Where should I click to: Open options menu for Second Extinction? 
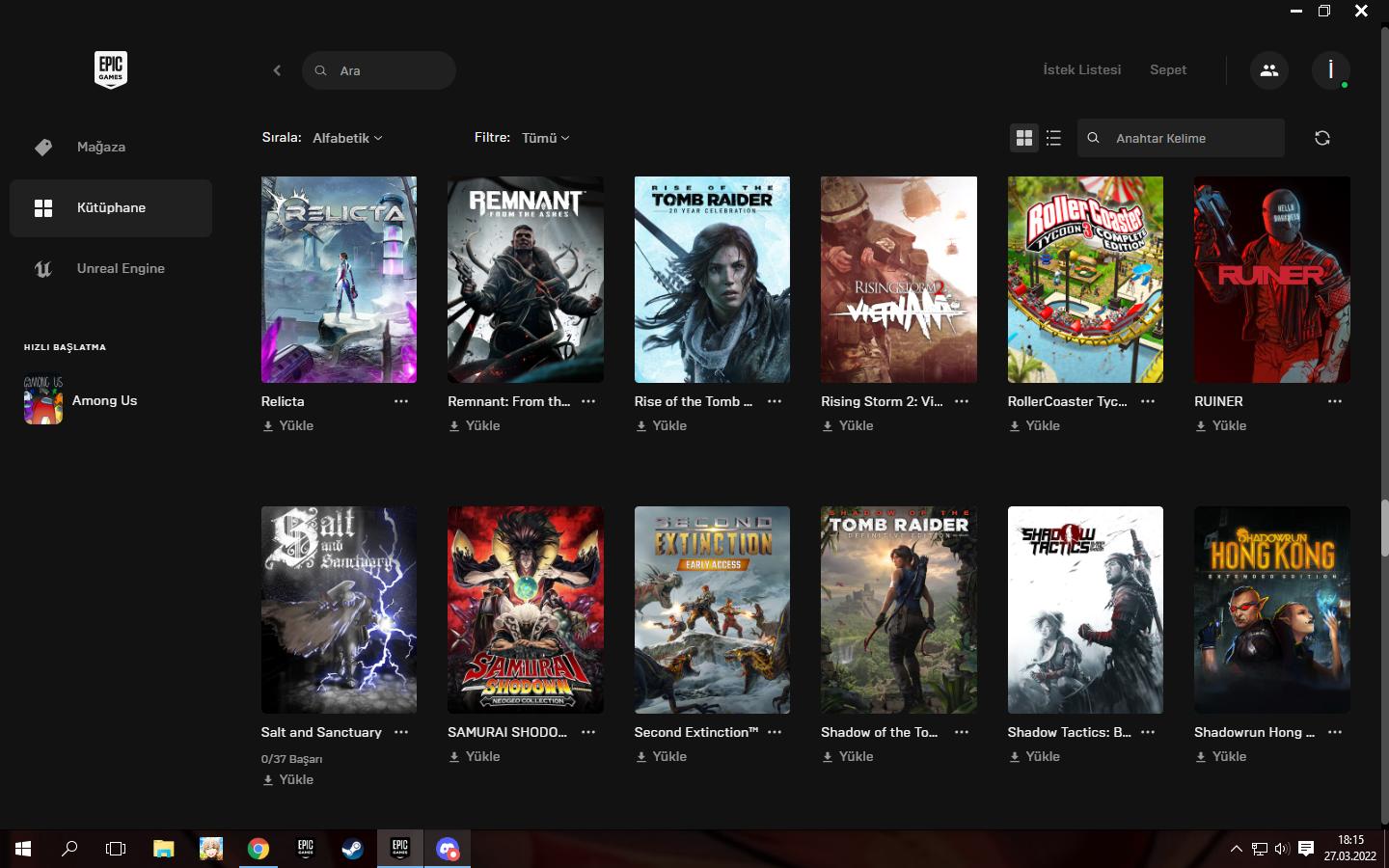tap(775, 732)
